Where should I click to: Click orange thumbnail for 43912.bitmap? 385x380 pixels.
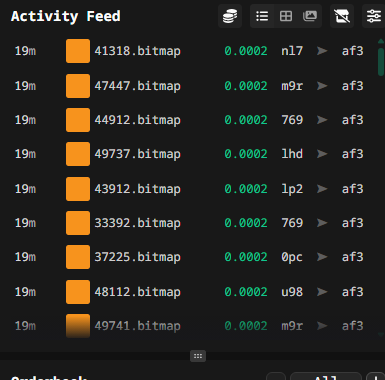pyautogui.click(x=78, y=189)
